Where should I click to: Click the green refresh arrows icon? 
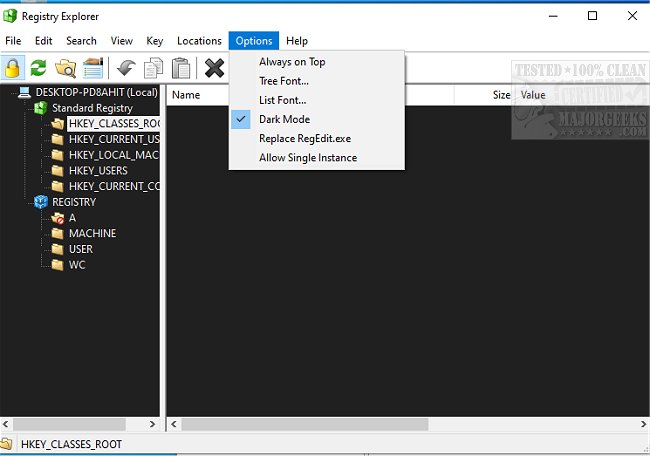(x=38, y=68)
